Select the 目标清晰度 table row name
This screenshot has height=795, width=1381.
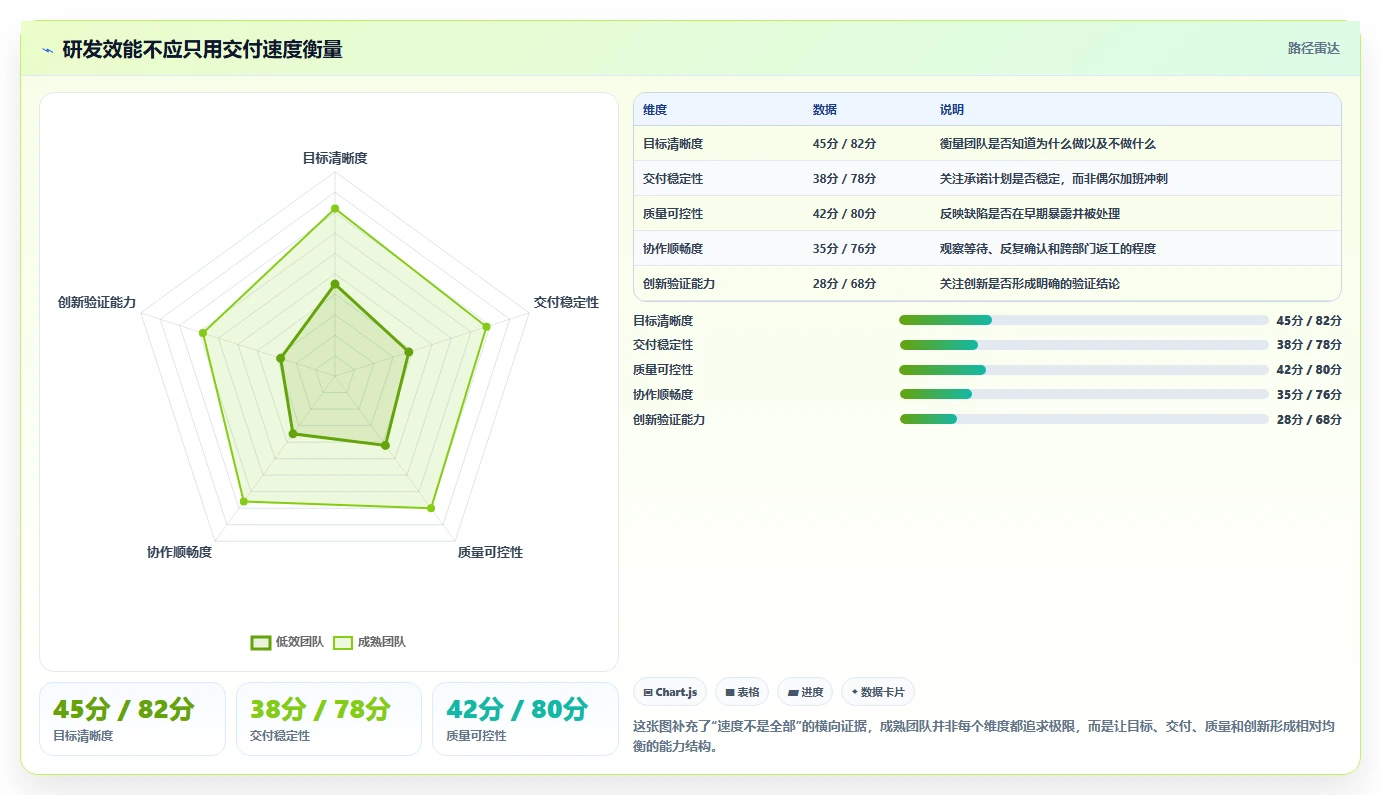pyautogui.click(x=673, y=144)
